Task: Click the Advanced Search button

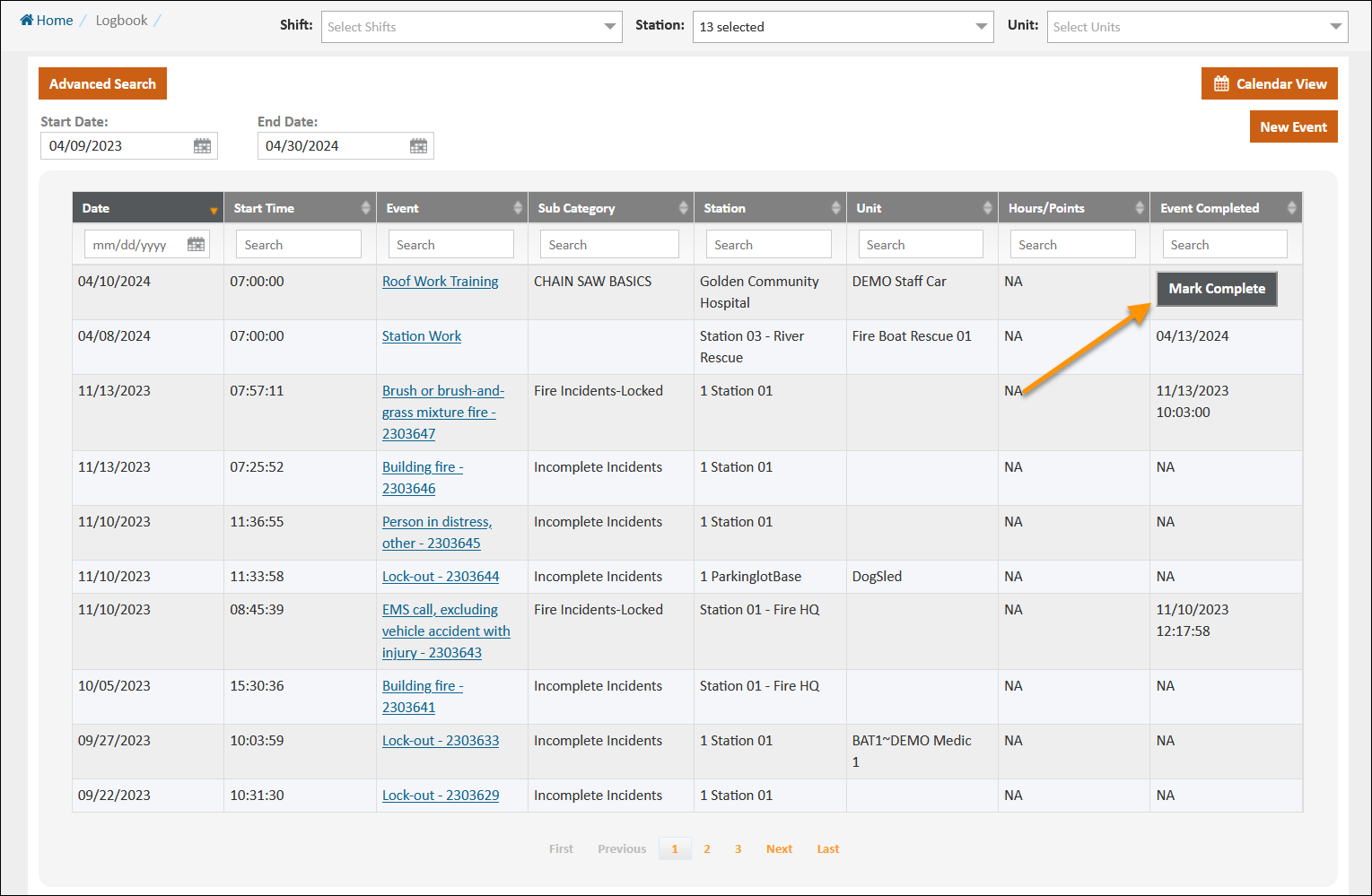Action: coord(102,84)
